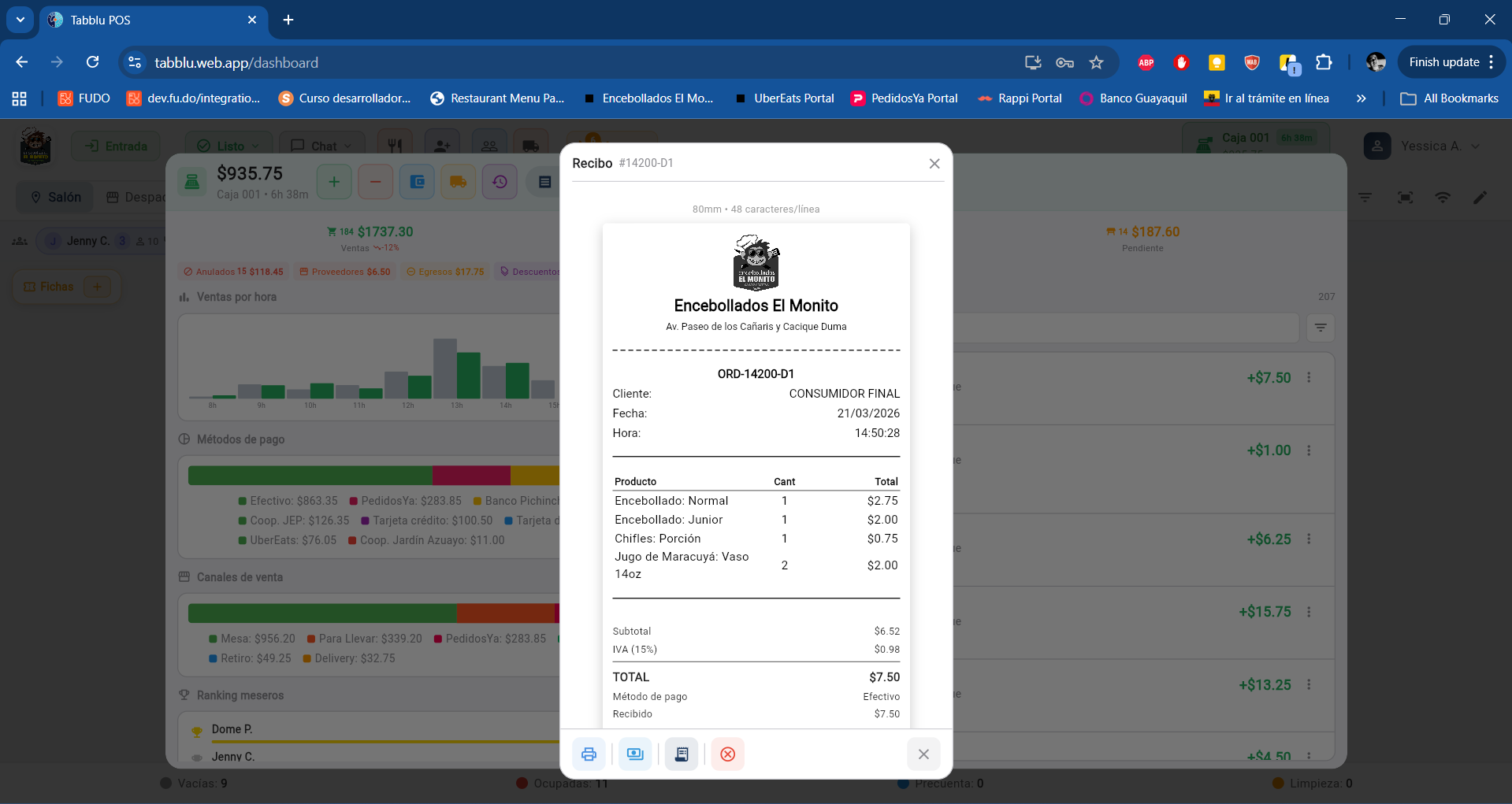This screenshot has width=1512, height=804.
Task: Open the options menu beside +$7.50
Action: coord(1309,378)
